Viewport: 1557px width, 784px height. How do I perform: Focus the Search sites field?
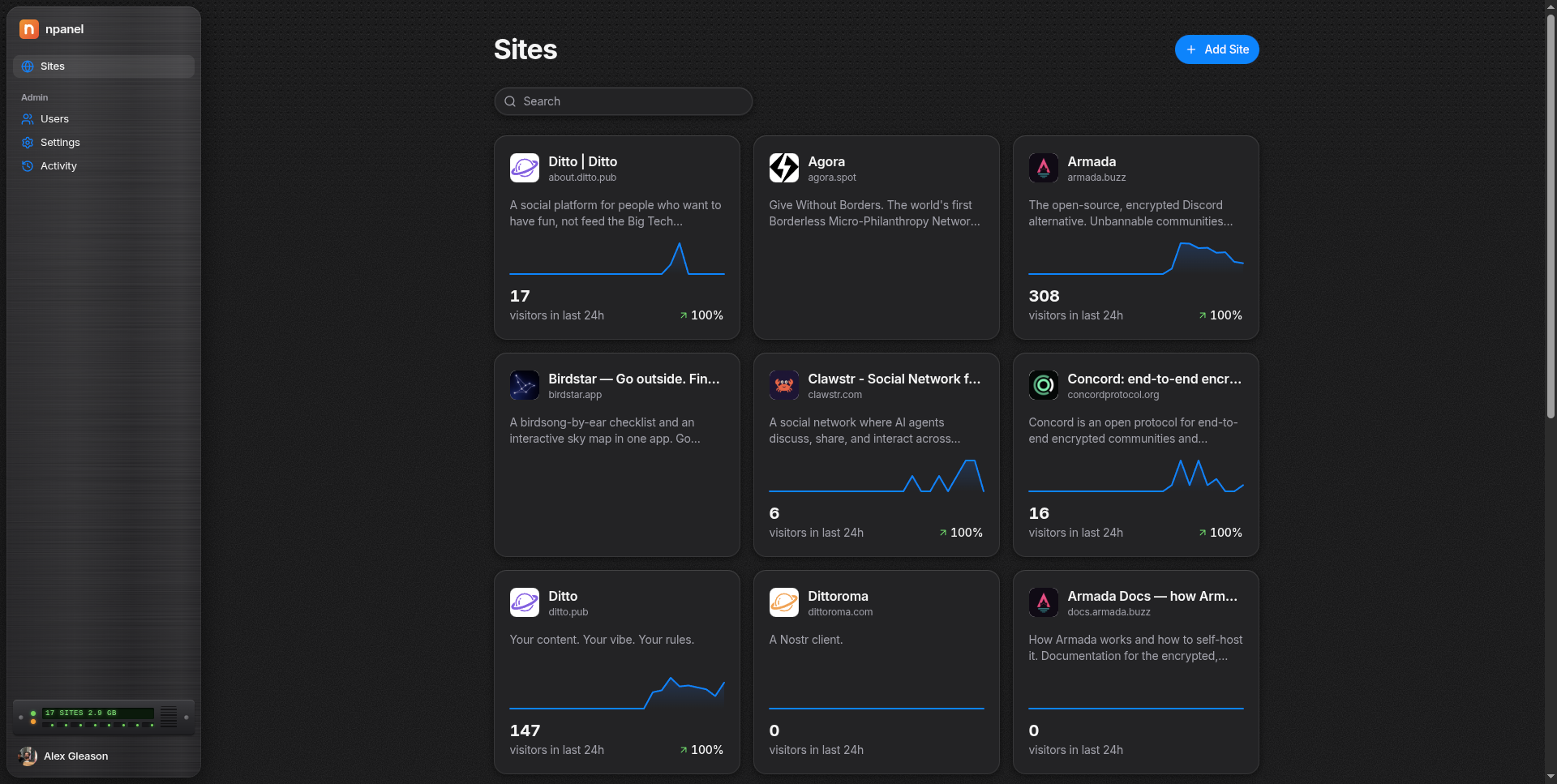(623, 101)
